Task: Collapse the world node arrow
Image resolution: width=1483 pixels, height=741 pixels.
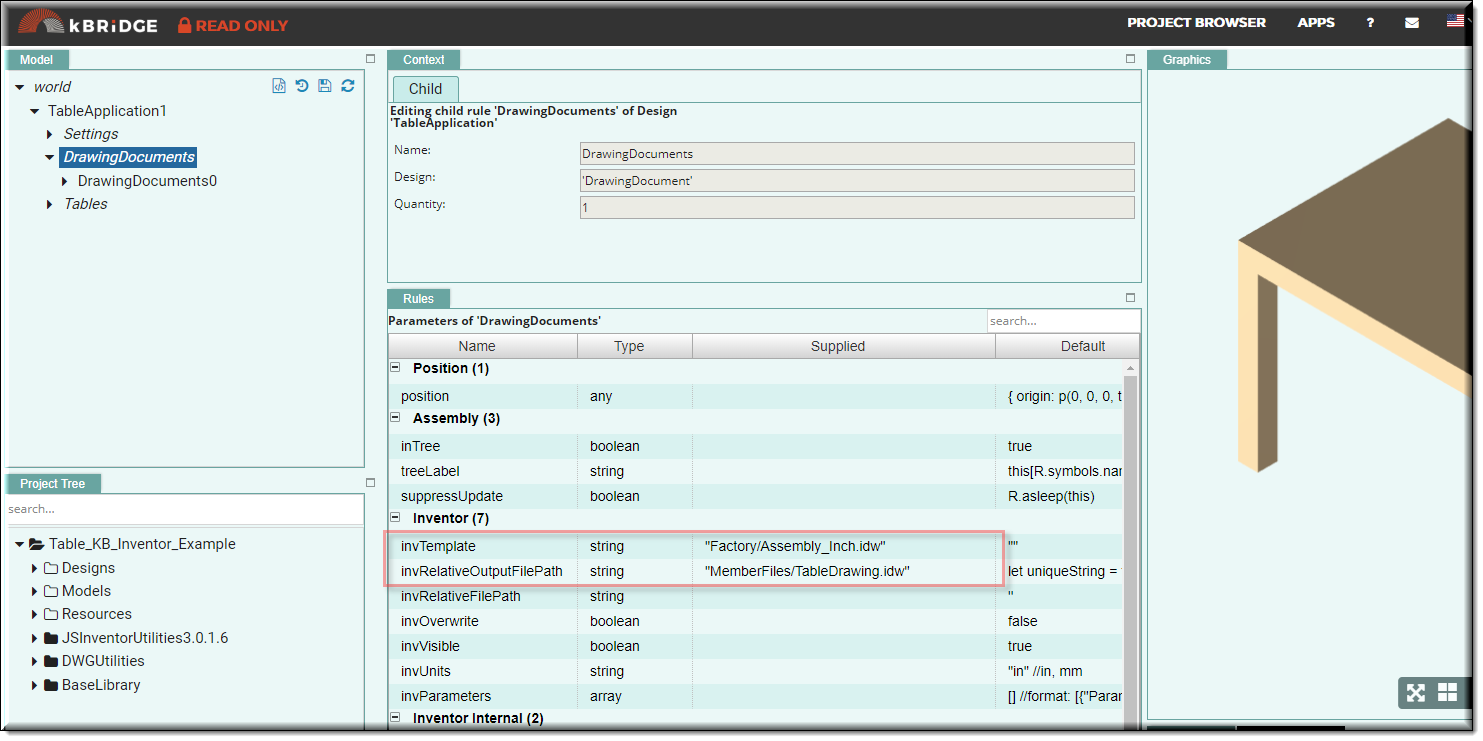Action: point(20,87)
